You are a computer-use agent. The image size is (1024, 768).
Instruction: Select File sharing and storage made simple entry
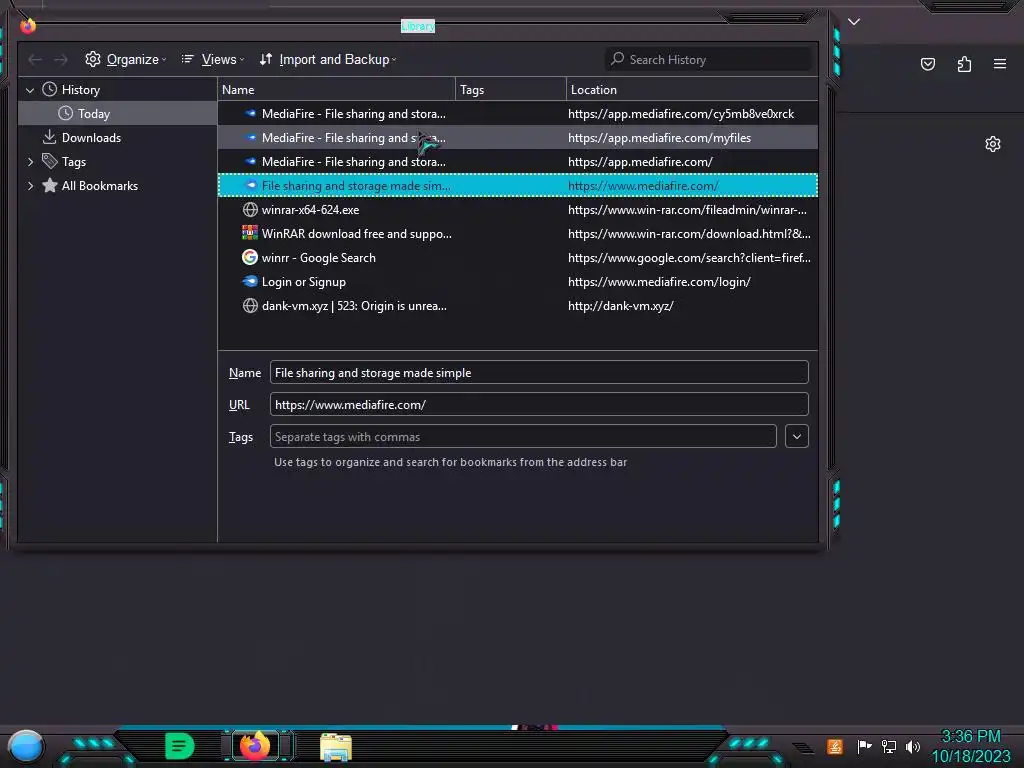coord(518,185)
